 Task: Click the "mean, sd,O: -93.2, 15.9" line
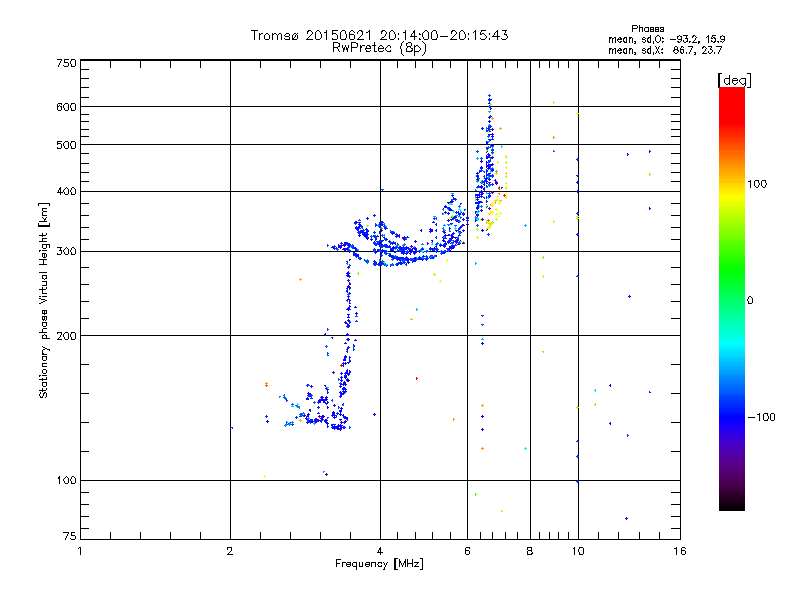(666, 39)
